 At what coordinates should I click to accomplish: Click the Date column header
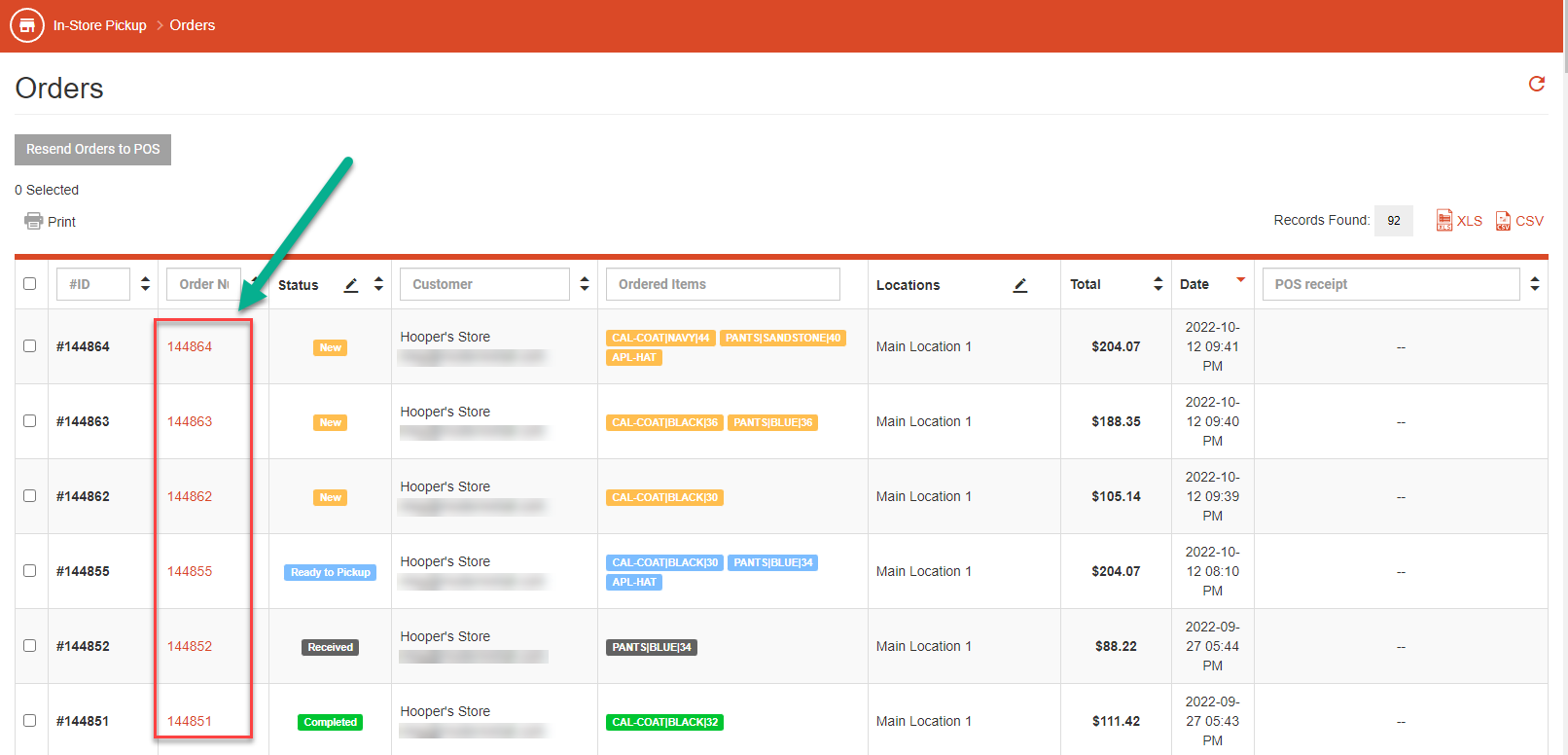[1194, 284]
